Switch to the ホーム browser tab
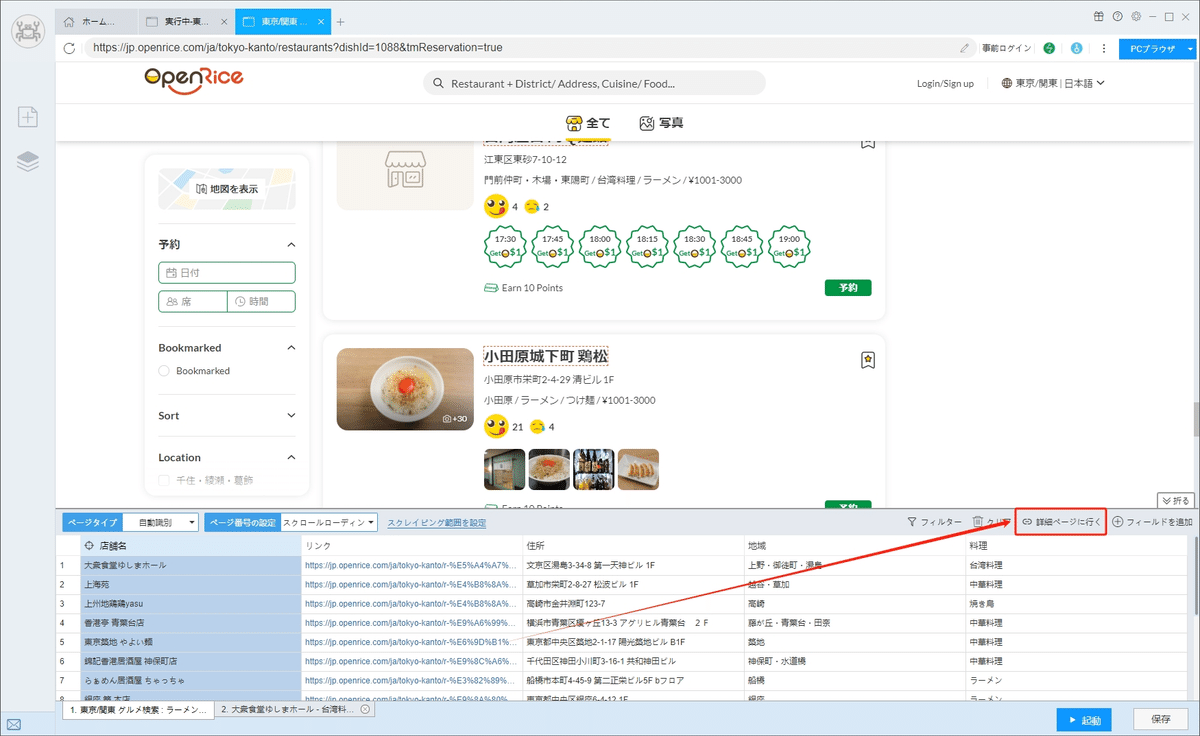This screenshot has width=1200, height=736. pos(95,21)
